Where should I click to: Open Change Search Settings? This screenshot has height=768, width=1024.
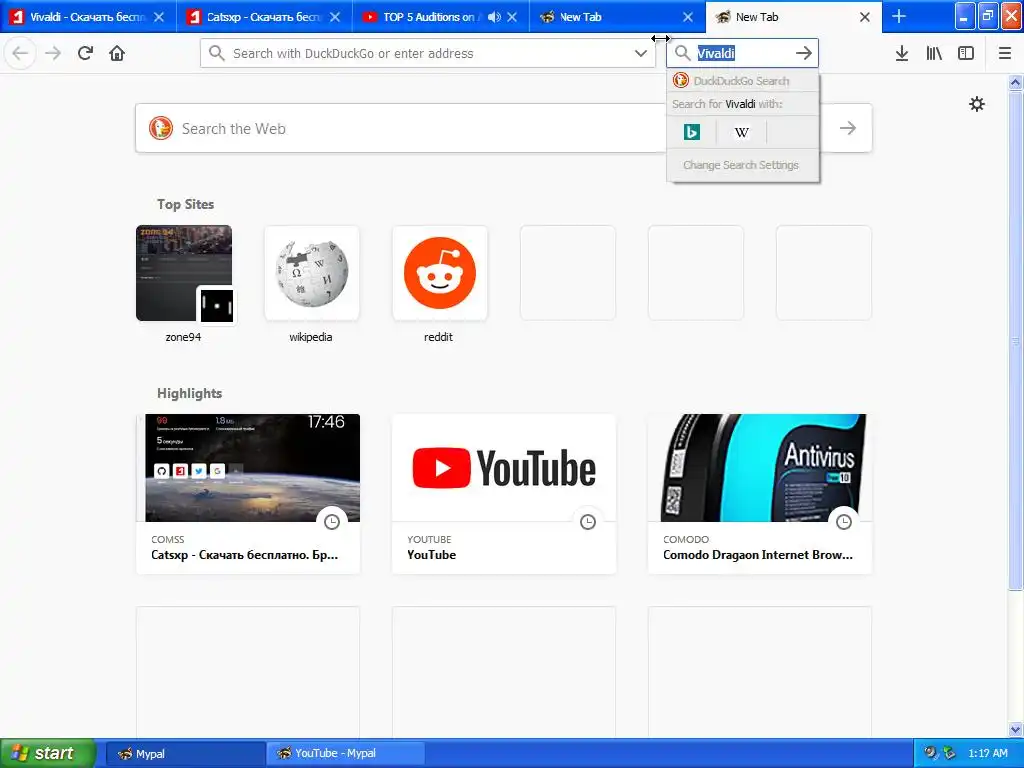tap(741, 165)
